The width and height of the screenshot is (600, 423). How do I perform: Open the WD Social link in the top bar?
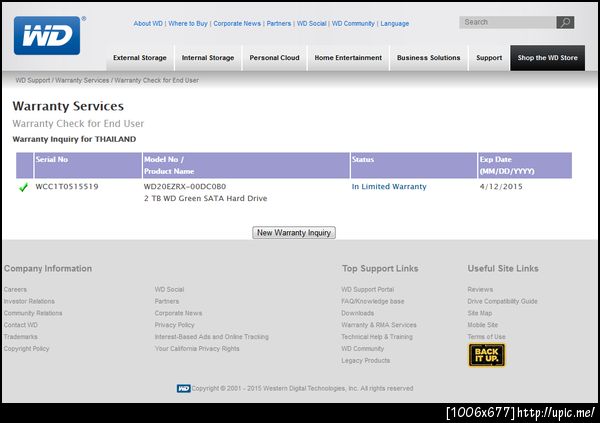pyautogui.click(x=311, y=24)
